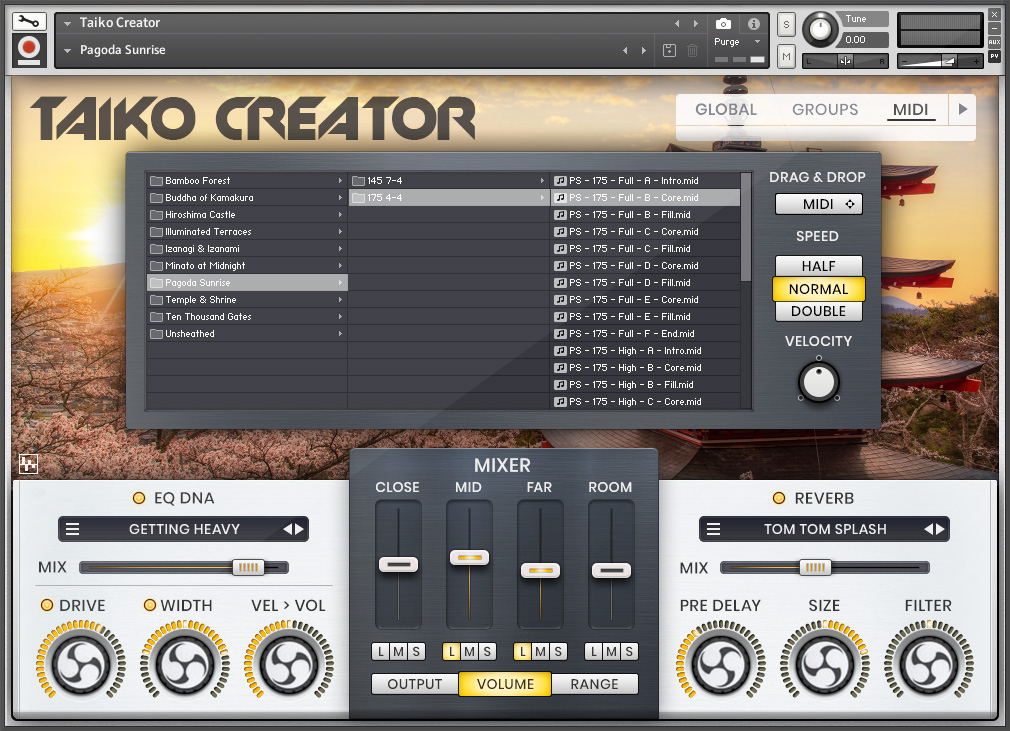Click the Bamboo Forest folder icon

tap(156, 181)
